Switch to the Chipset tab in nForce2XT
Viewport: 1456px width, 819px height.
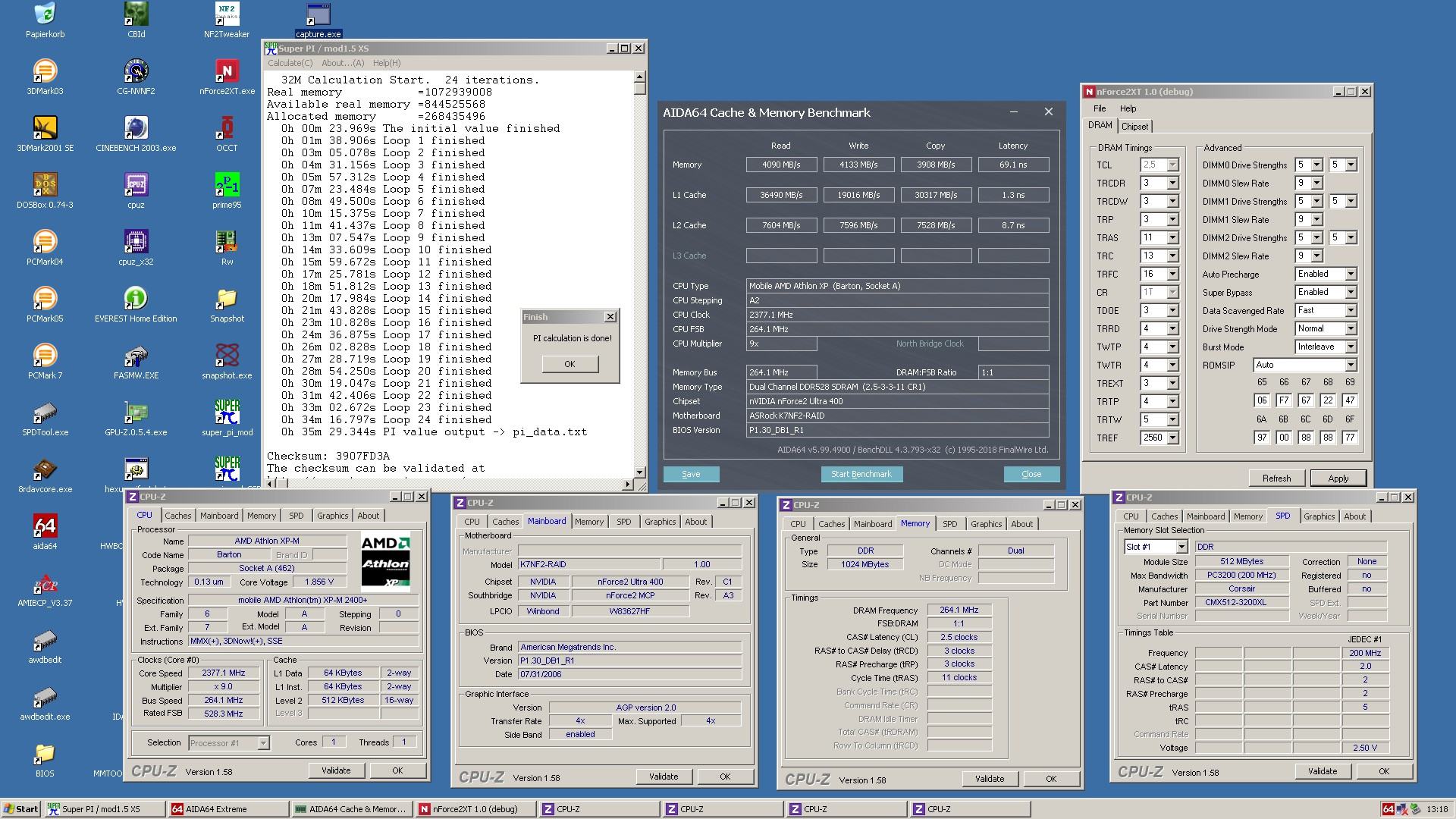pos(1134,127)
